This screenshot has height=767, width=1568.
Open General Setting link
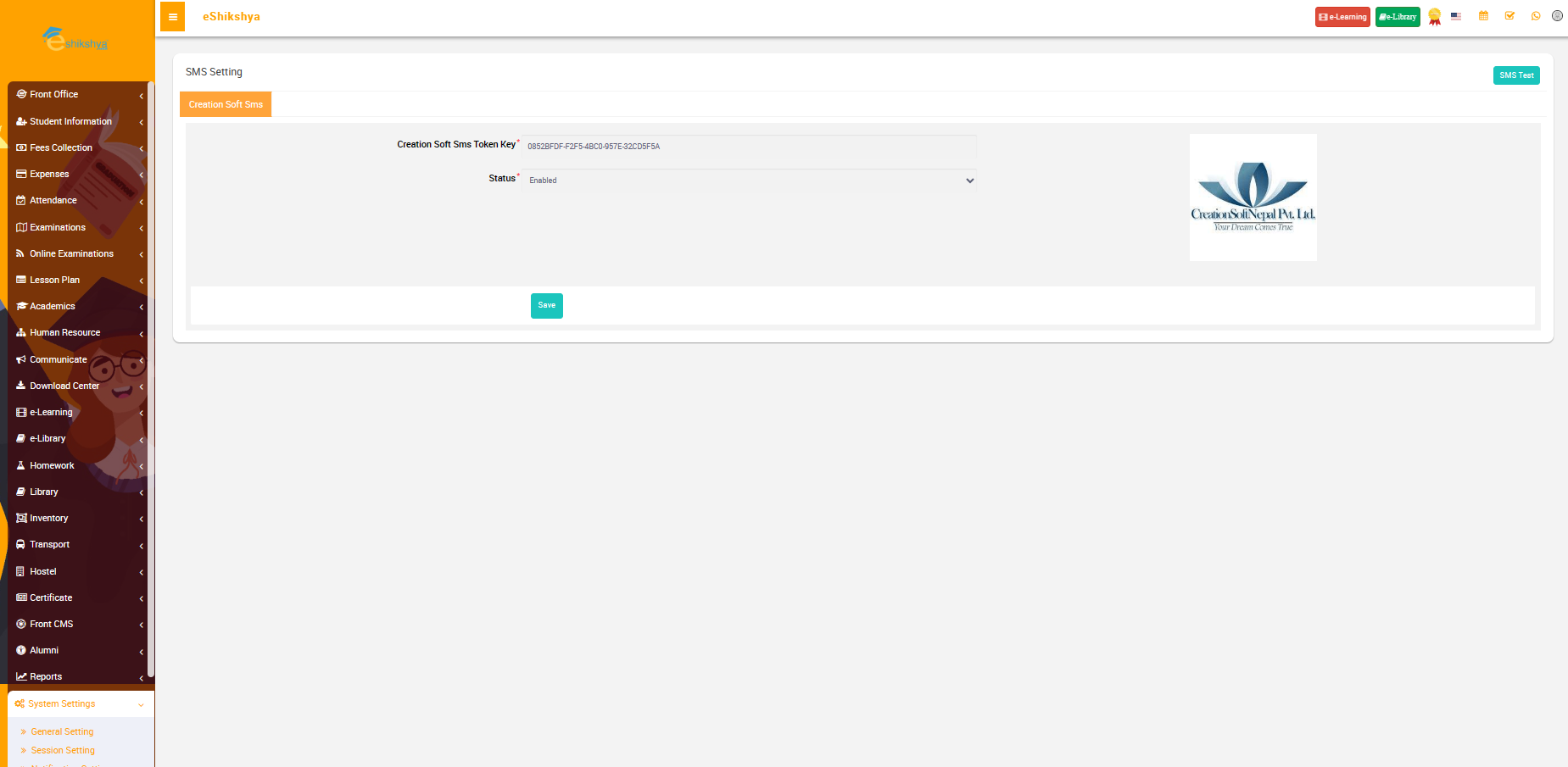pyautogui.click(x=62, y=731)
